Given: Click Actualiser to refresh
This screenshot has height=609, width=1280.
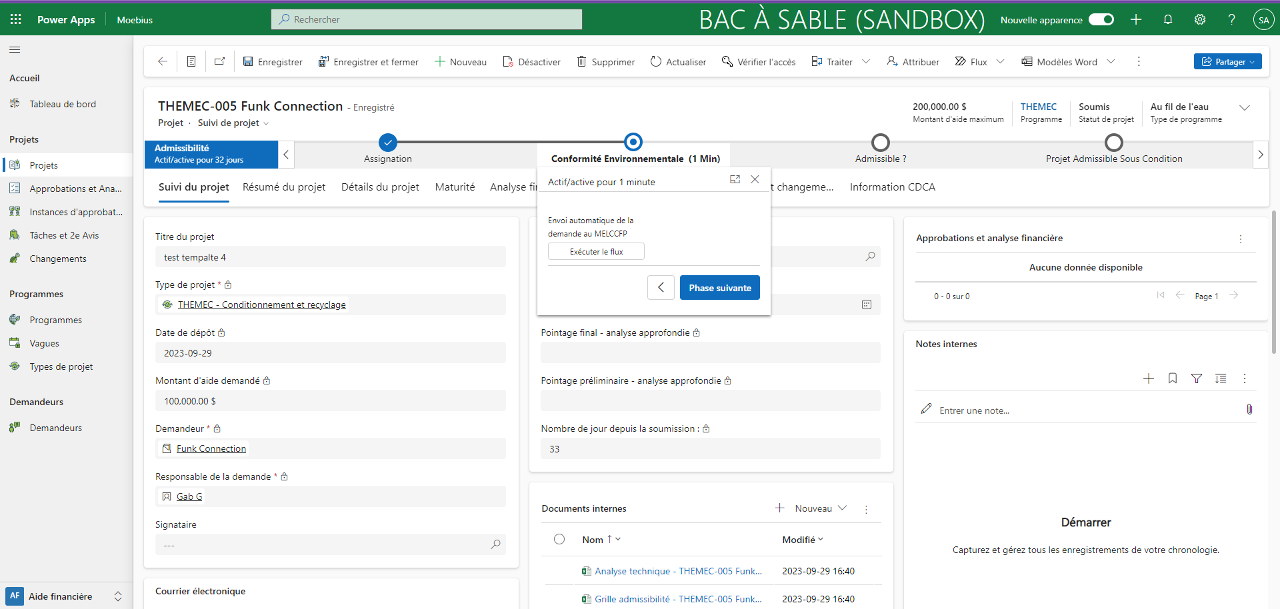Looking at the screenshot, I should pos(678,62).
